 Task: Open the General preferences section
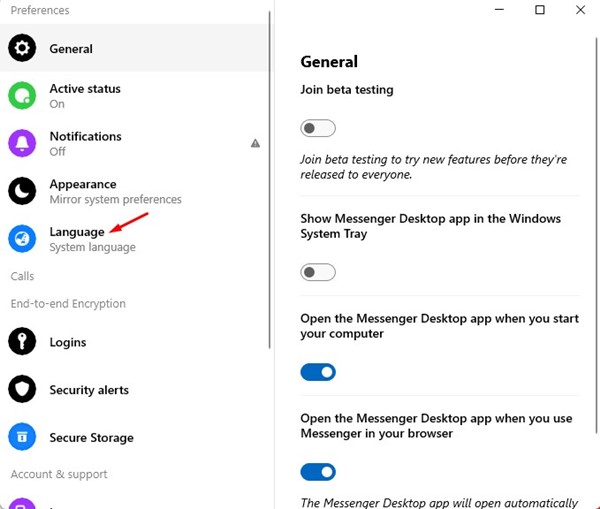[134, 48]
